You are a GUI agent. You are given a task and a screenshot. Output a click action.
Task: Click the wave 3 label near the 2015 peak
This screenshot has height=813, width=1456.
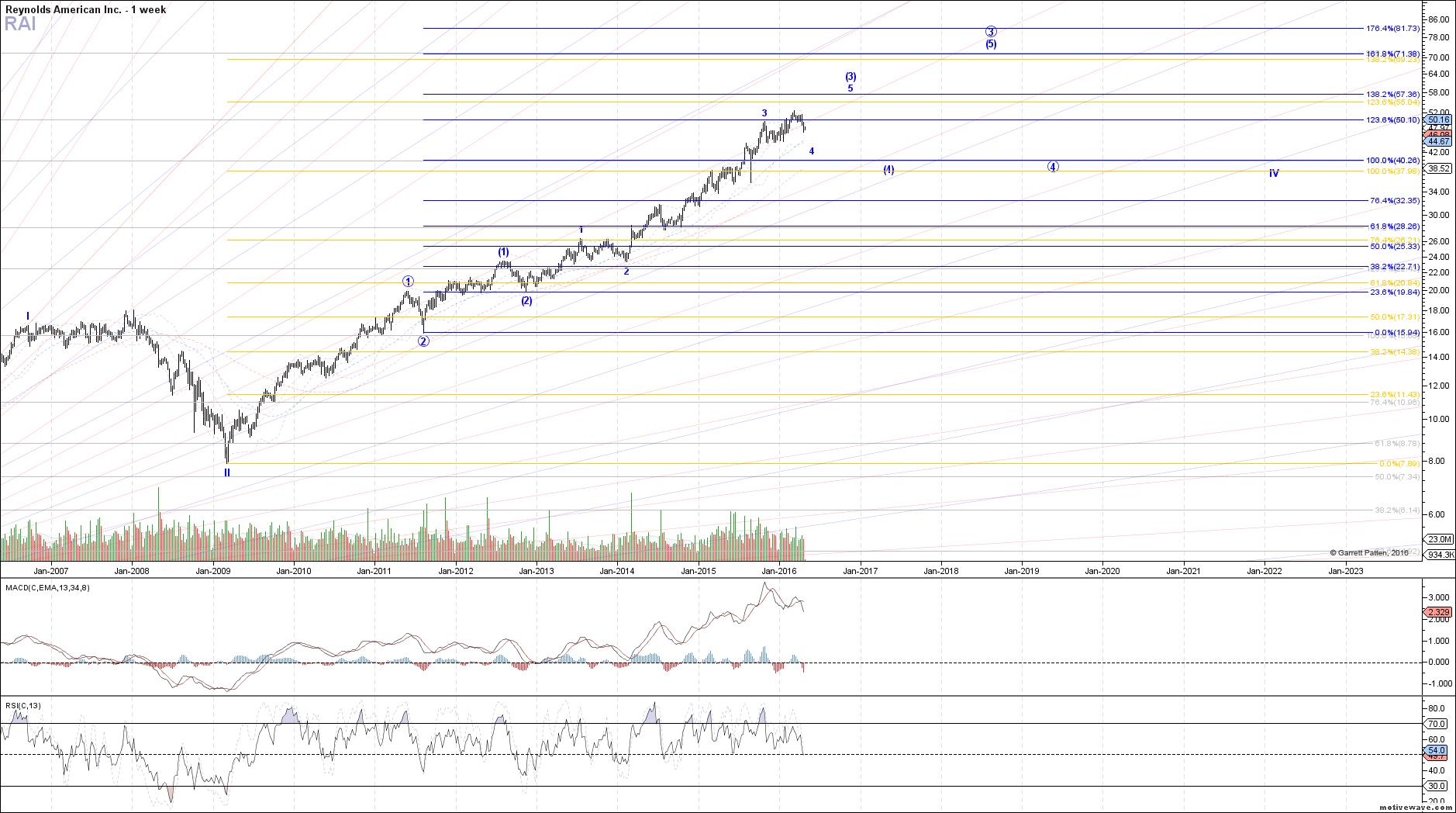pyautogui.click(x=764, y=113)
